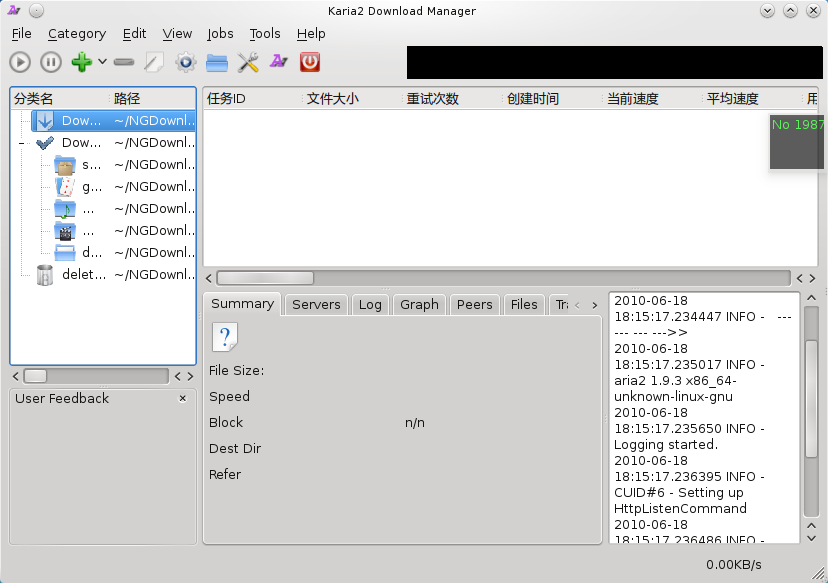This screenshot has height=583, width=828.
Task: Click the round pin button in title bar
Action: (36, 11)
